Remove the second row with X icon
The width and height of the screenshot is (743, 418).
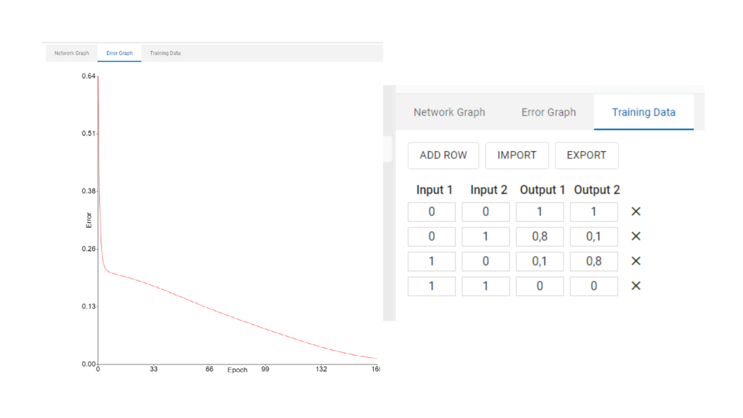coord(636,237)
